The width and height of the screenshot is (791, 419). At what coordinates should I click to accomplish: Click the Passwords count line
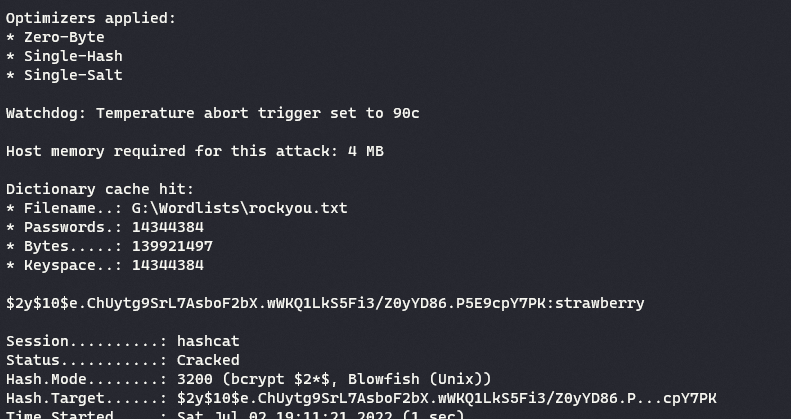[105, 227]
